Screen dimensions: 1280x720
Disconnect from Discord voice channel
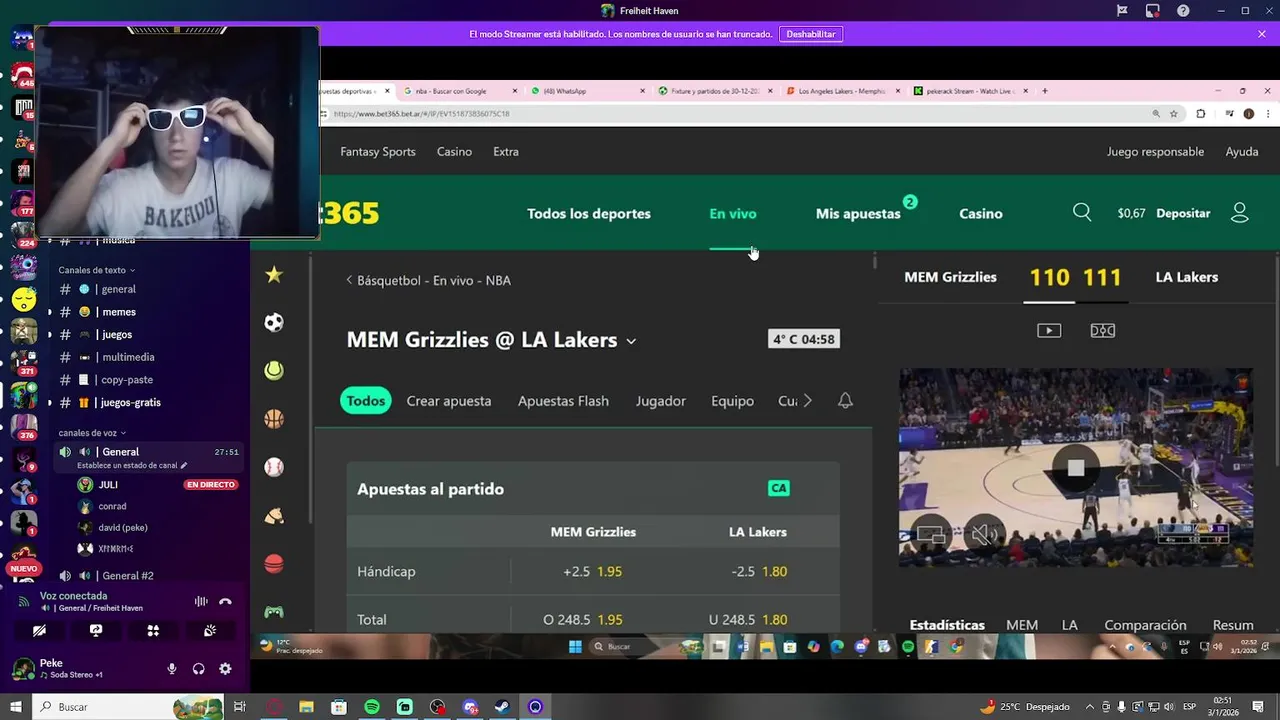tap(225, 601)
